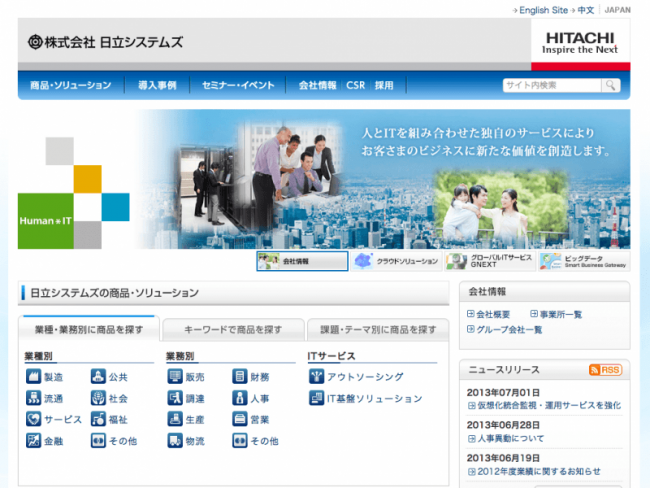Open the 人事 human resources icon

point(240,398)
